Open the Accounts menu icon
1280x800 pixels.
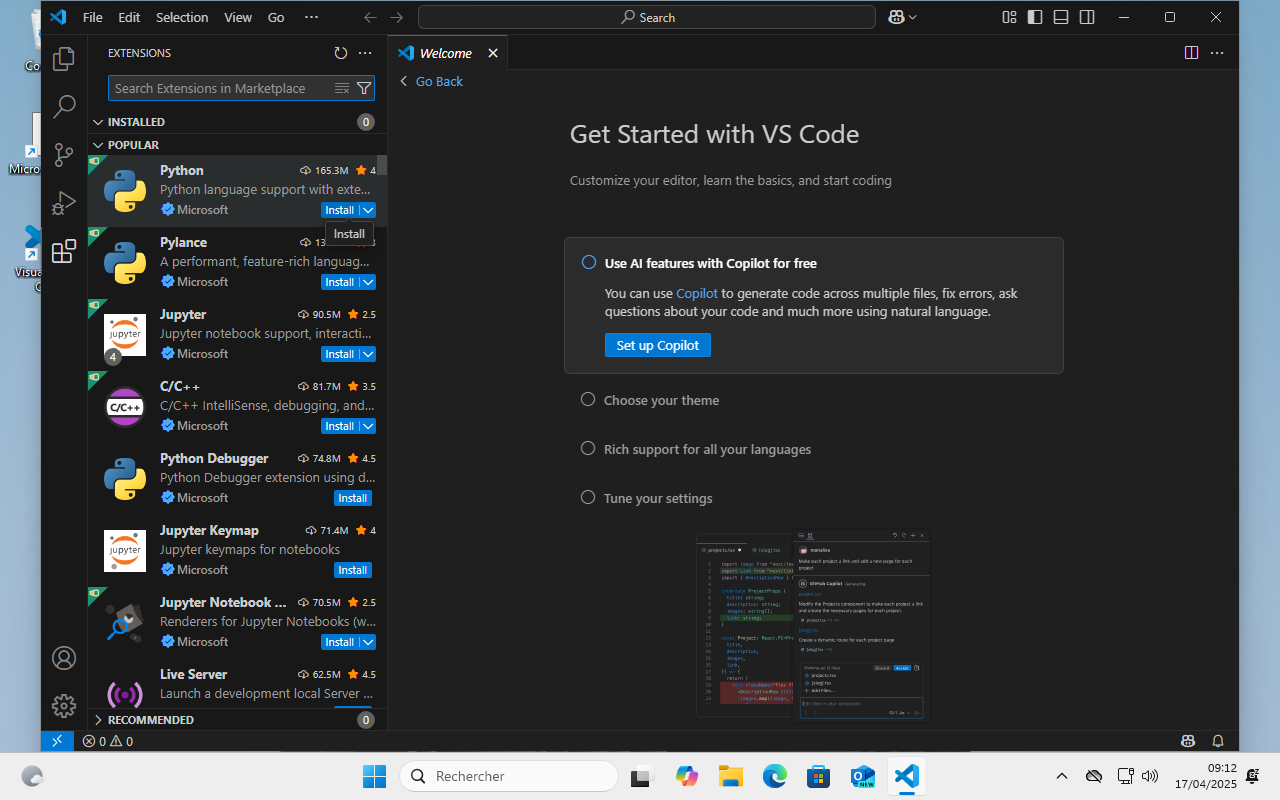pos(64,658)
